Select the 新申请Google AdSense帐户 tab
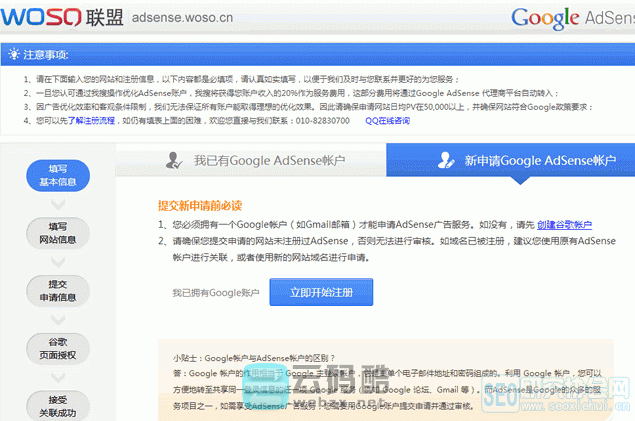This screenshot has height=421, width=635. tap(511, 160)
